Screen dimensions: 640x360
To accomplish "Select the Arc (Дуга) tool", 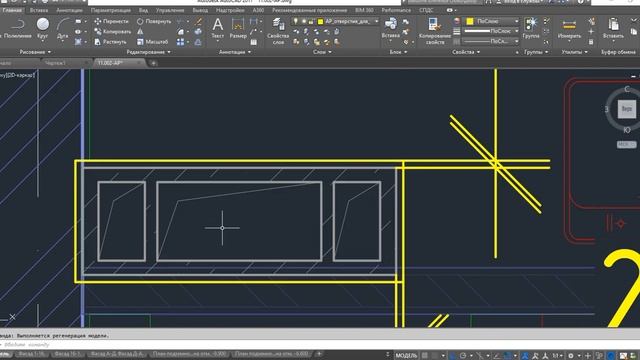I will coord(62,28).
